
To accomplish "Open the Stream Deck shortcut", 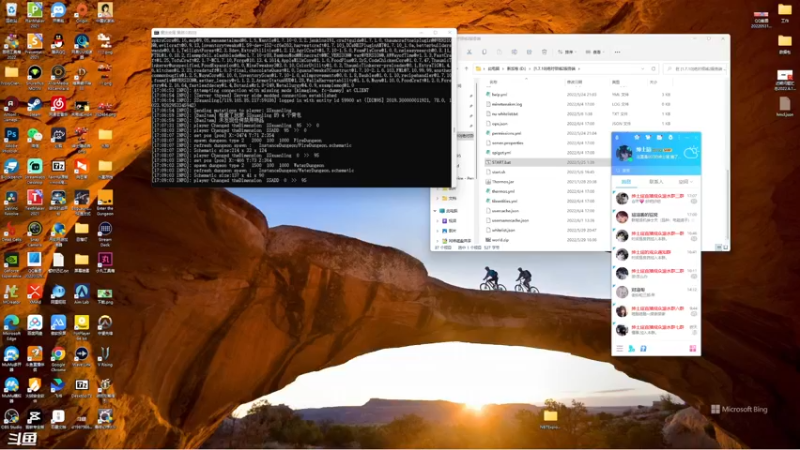I will pos(105,234).
